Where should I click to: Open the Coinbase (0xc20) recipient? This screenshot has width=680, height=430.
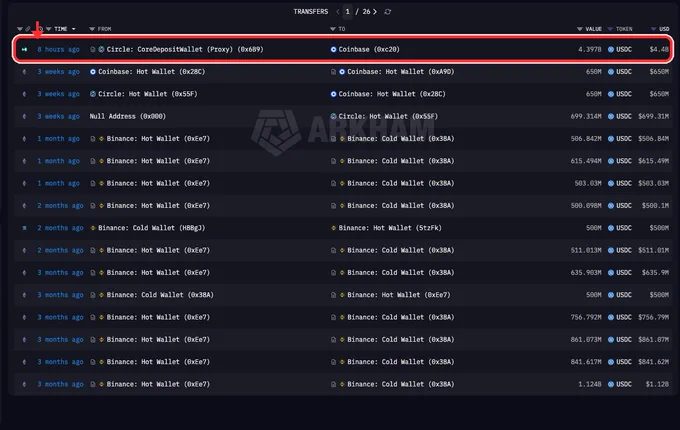(369, 49)
